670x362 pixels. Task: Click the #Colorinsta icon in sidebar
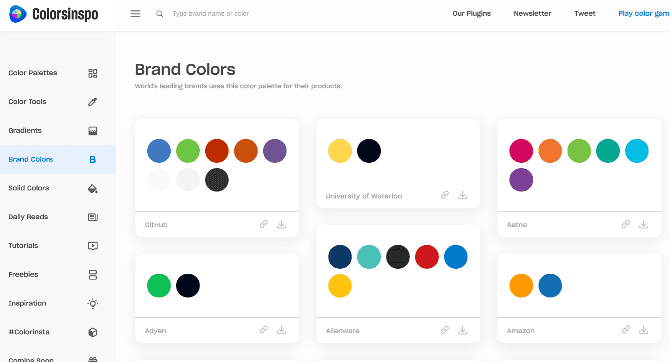click(93, 332)
